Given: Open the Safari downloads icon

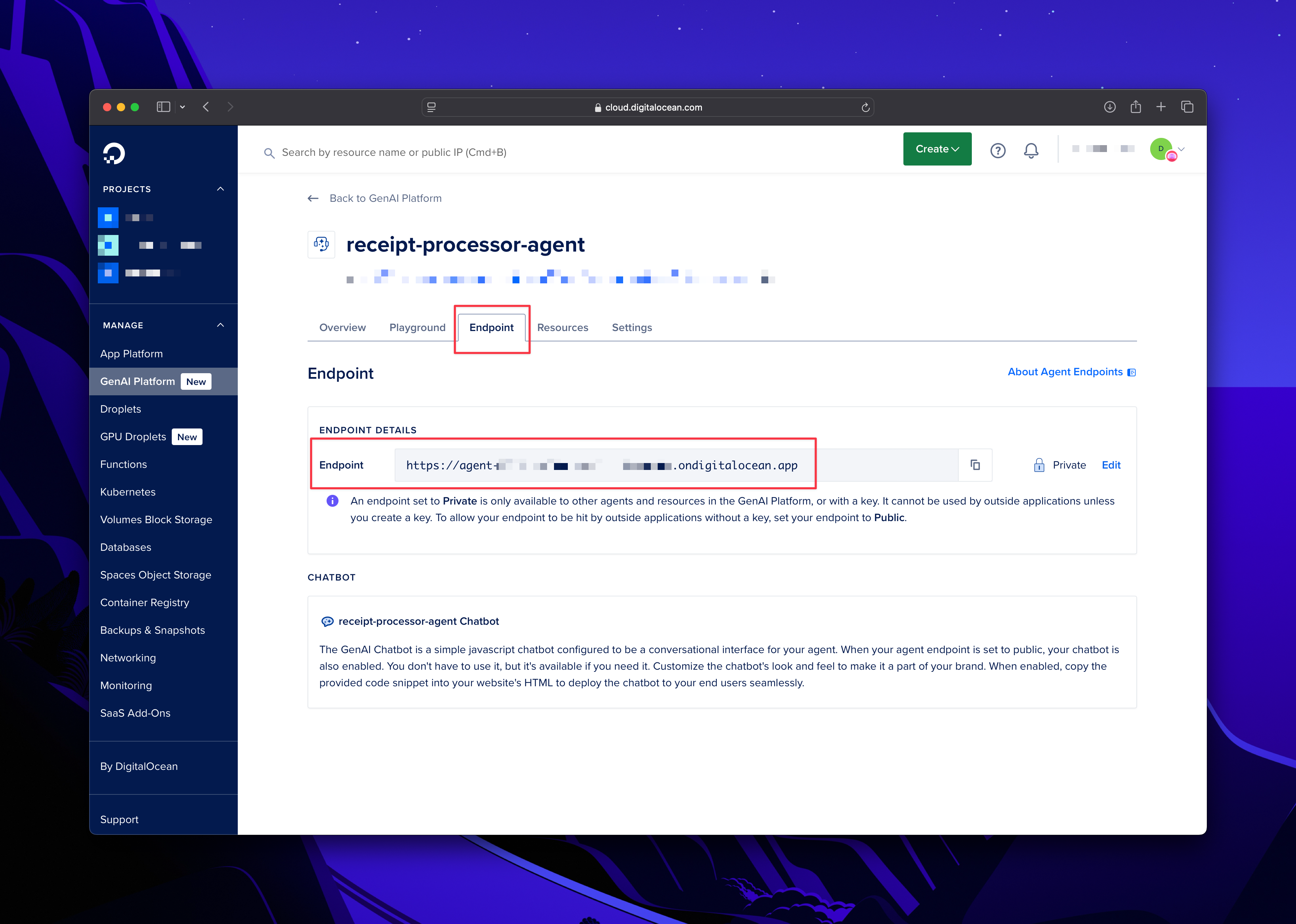Looking at the screenshot, I should [1109, 107].
